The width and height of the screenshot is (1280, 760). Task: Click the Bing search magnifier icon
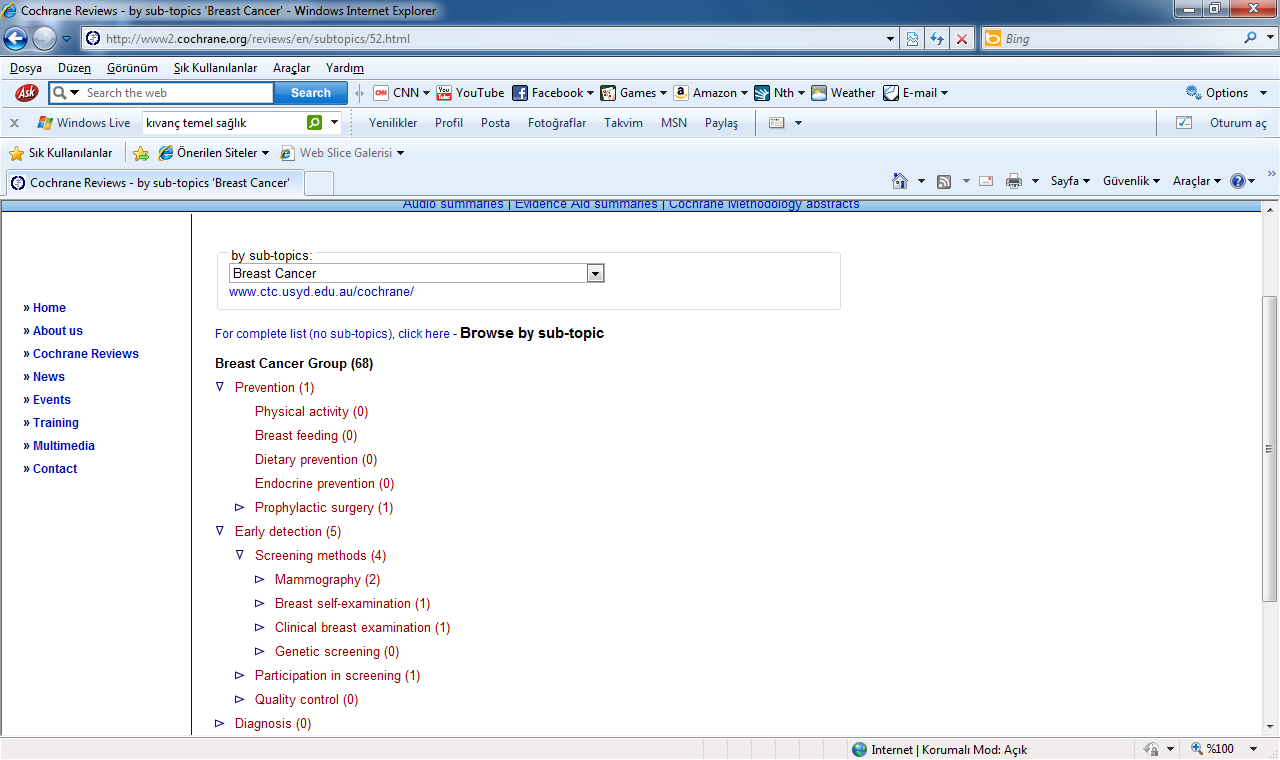click(1251, 38)
